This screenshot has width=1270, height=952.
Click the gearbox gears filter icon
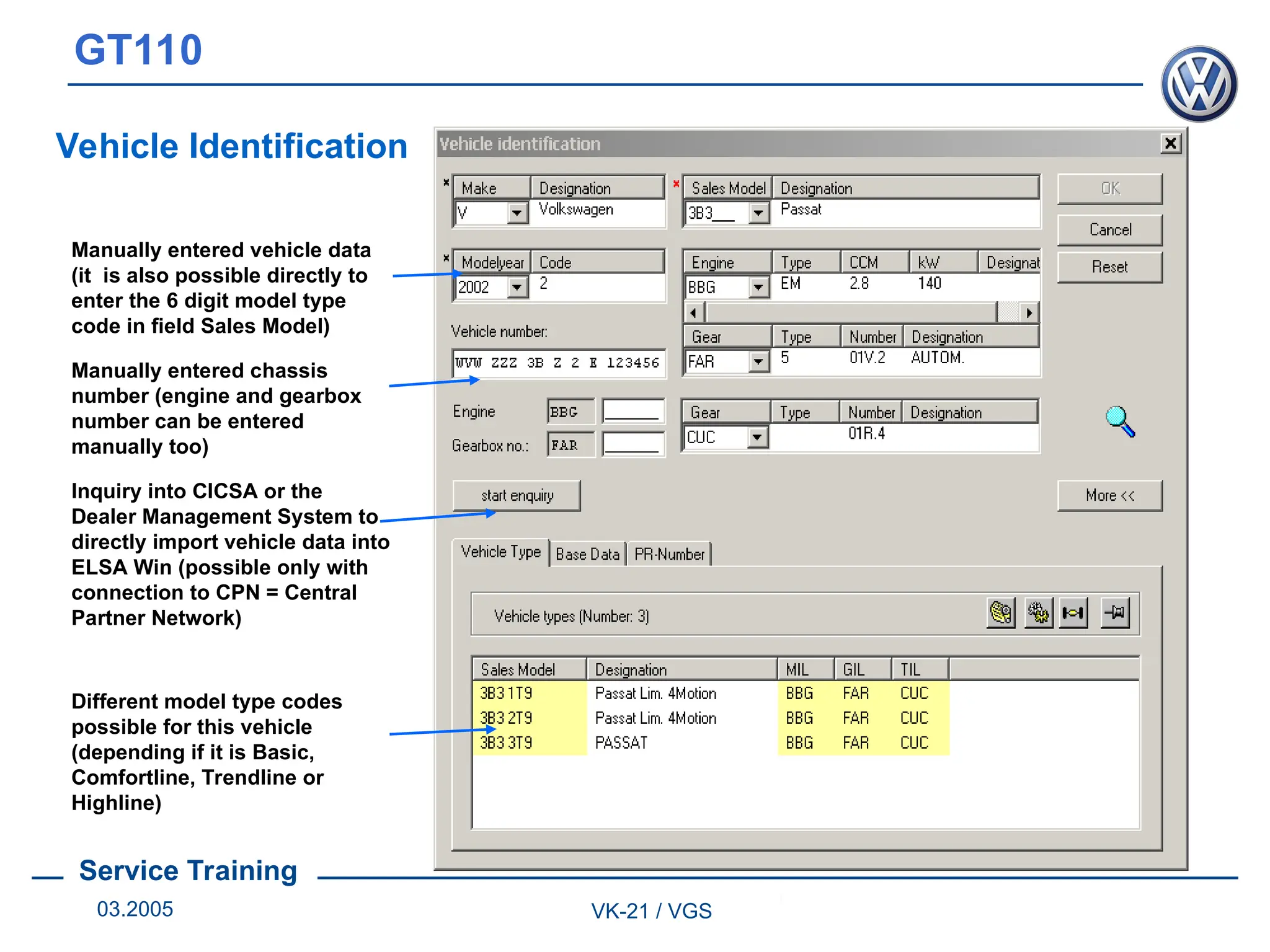[1038, 613]
